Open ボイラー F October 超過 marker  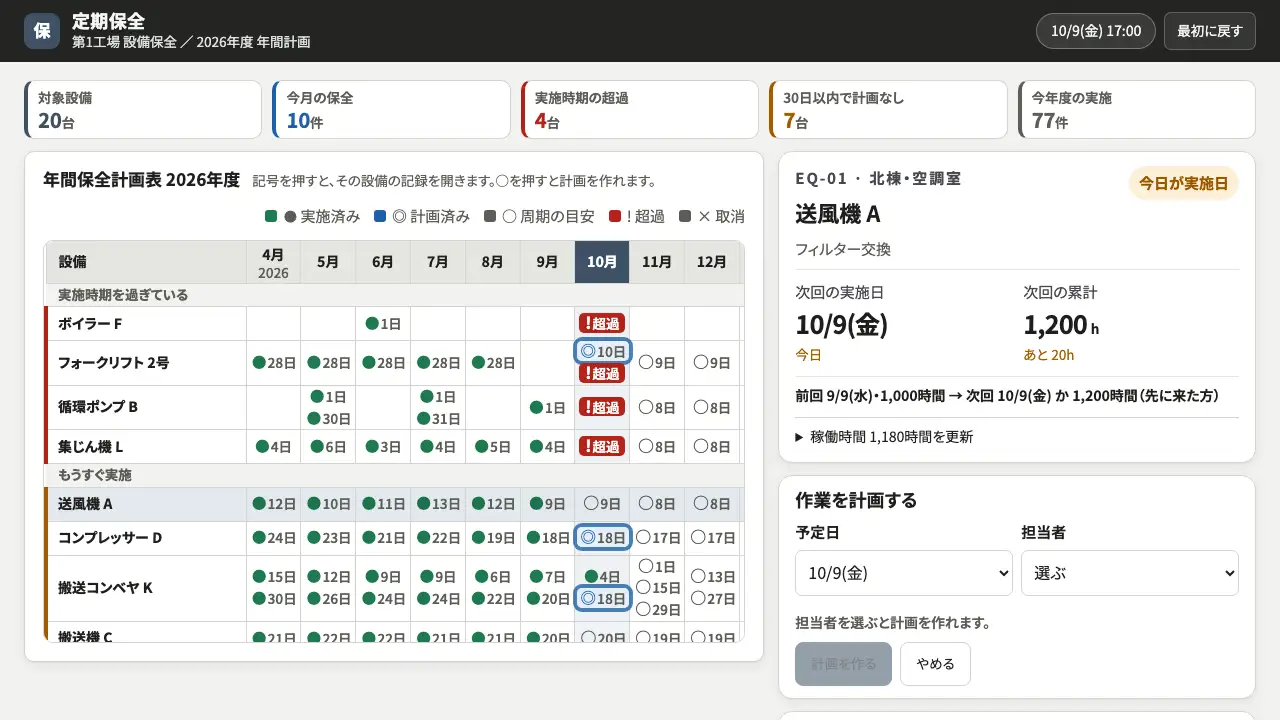(602, 323)
